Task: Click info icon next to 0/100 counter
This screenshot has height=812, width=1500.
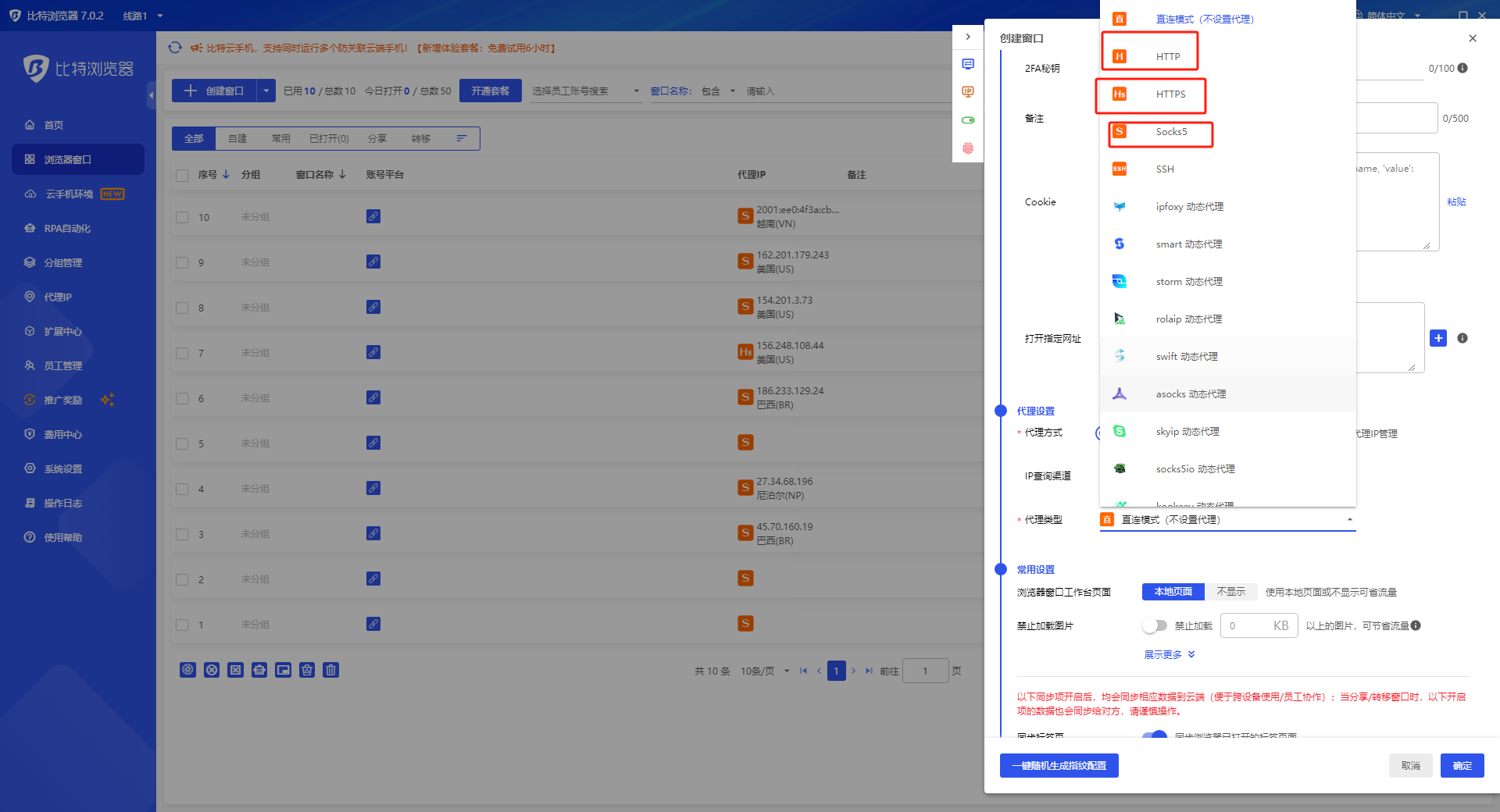Action: [x=1462, y=68]
